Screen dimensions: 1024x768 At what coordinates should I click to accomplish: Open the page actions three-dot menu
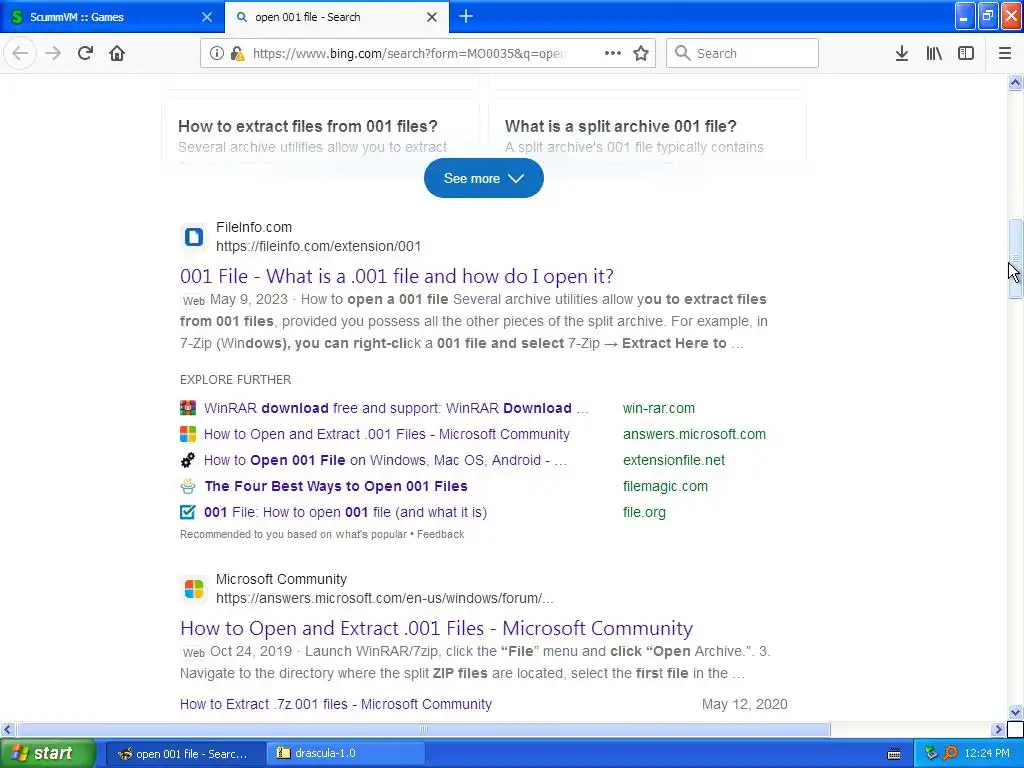[613, 54]
